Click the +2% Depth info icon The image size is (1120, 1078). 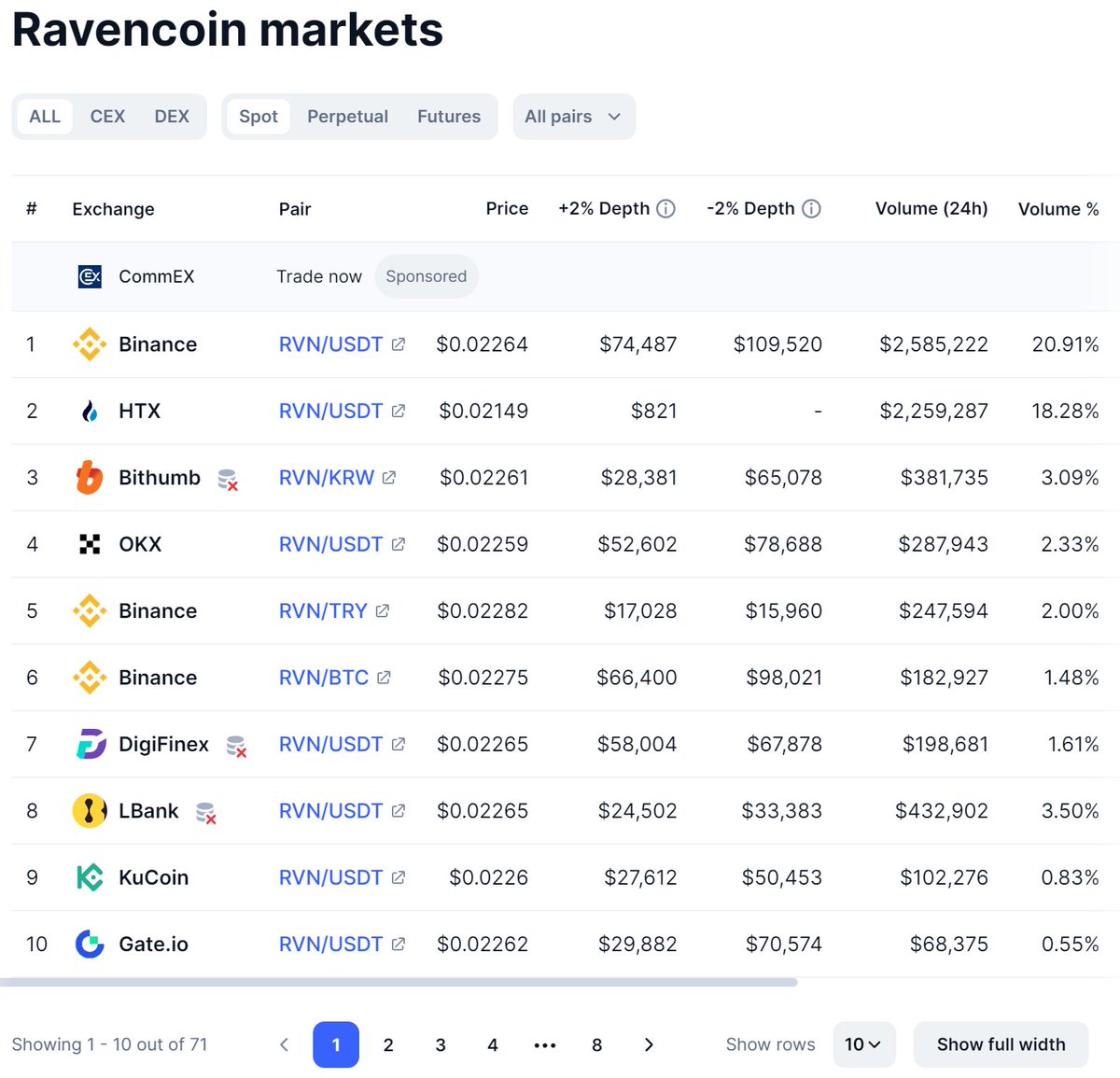[665, 209]
